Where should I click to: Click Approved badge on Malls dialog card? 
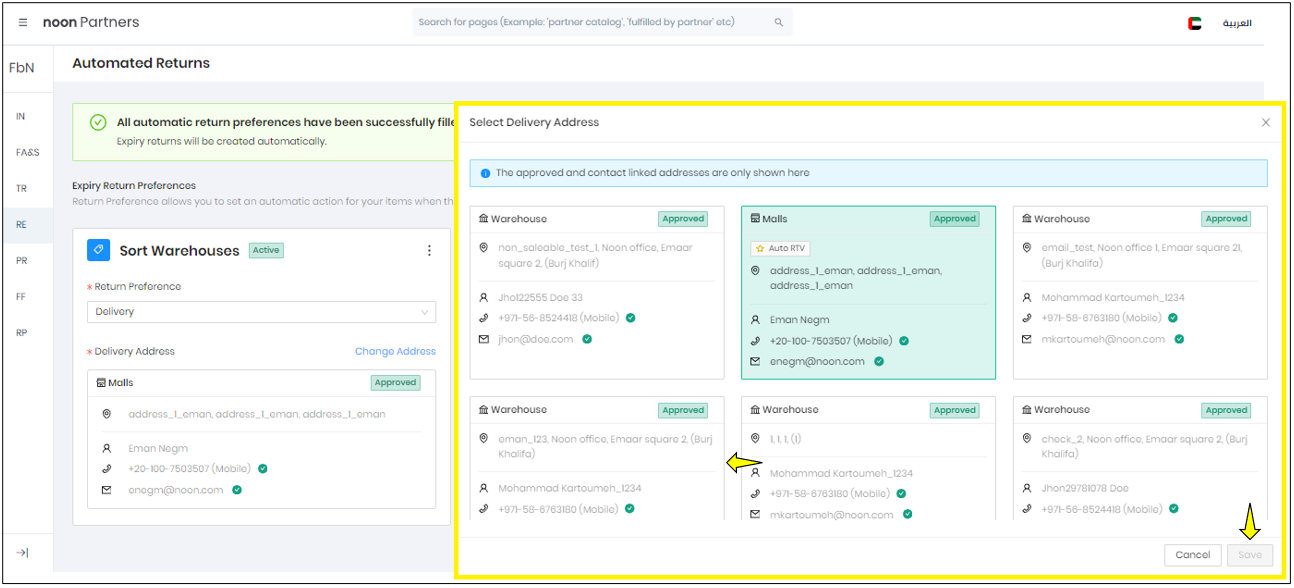pyautogui.click(x=955, y=219)
